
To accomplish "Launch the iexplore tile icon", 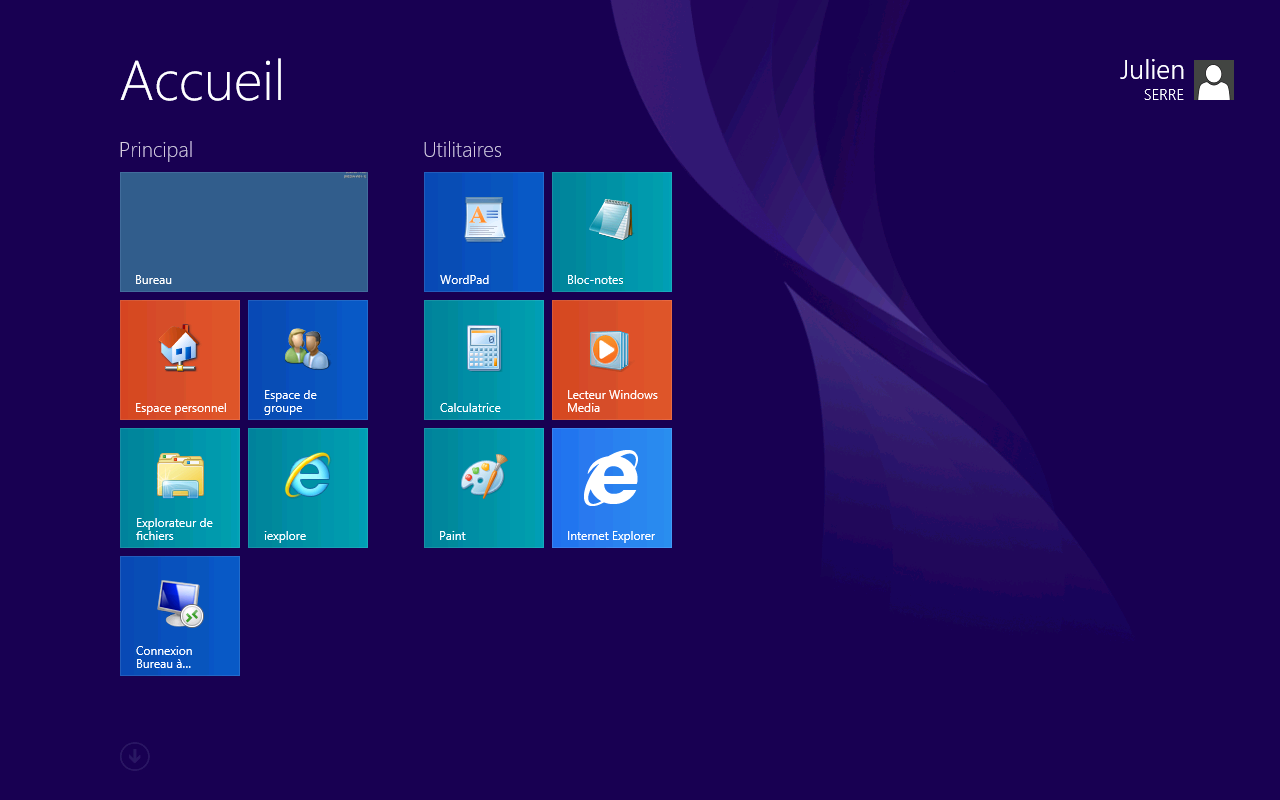I will pos(307,475).
